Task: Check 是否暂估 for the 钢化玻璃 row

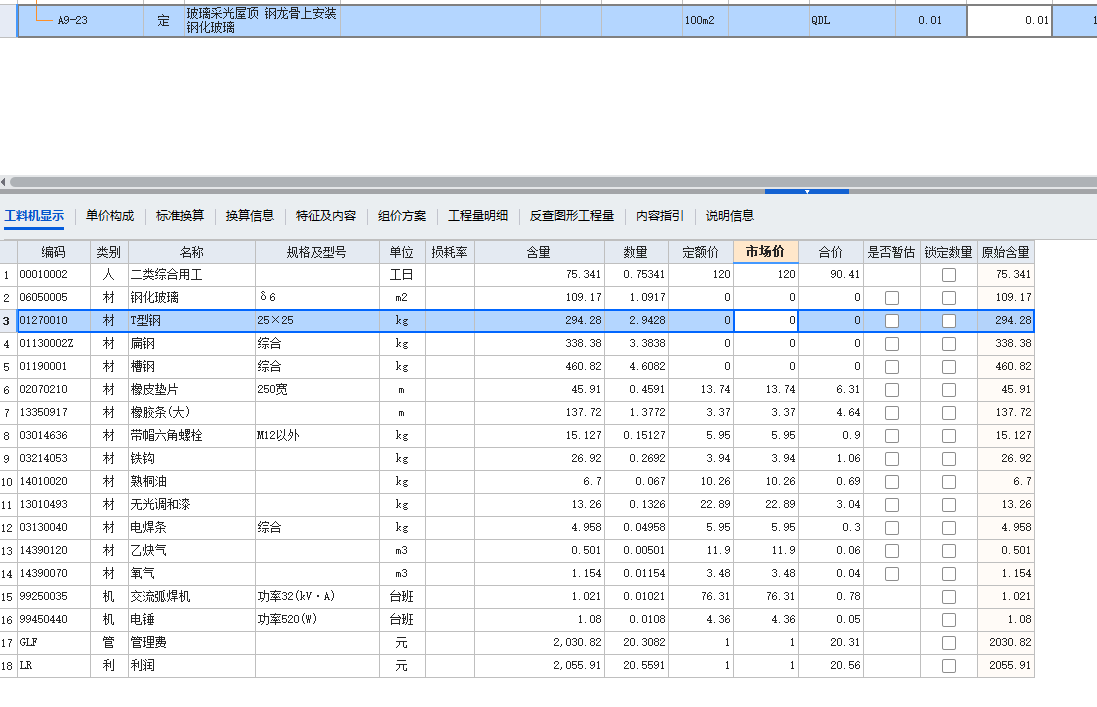Action: tap(890, 297)
